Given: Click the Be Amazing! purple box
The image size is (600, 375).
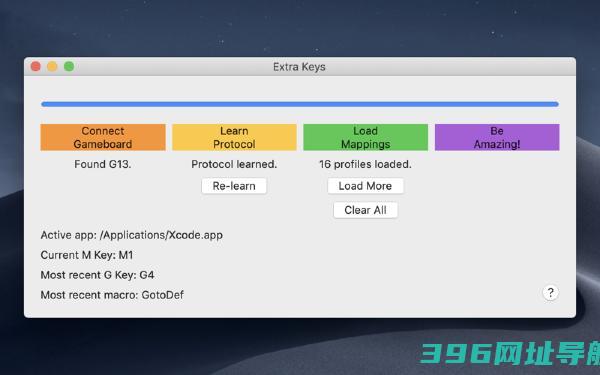Looking at the screenshot, I should [497, 137].
